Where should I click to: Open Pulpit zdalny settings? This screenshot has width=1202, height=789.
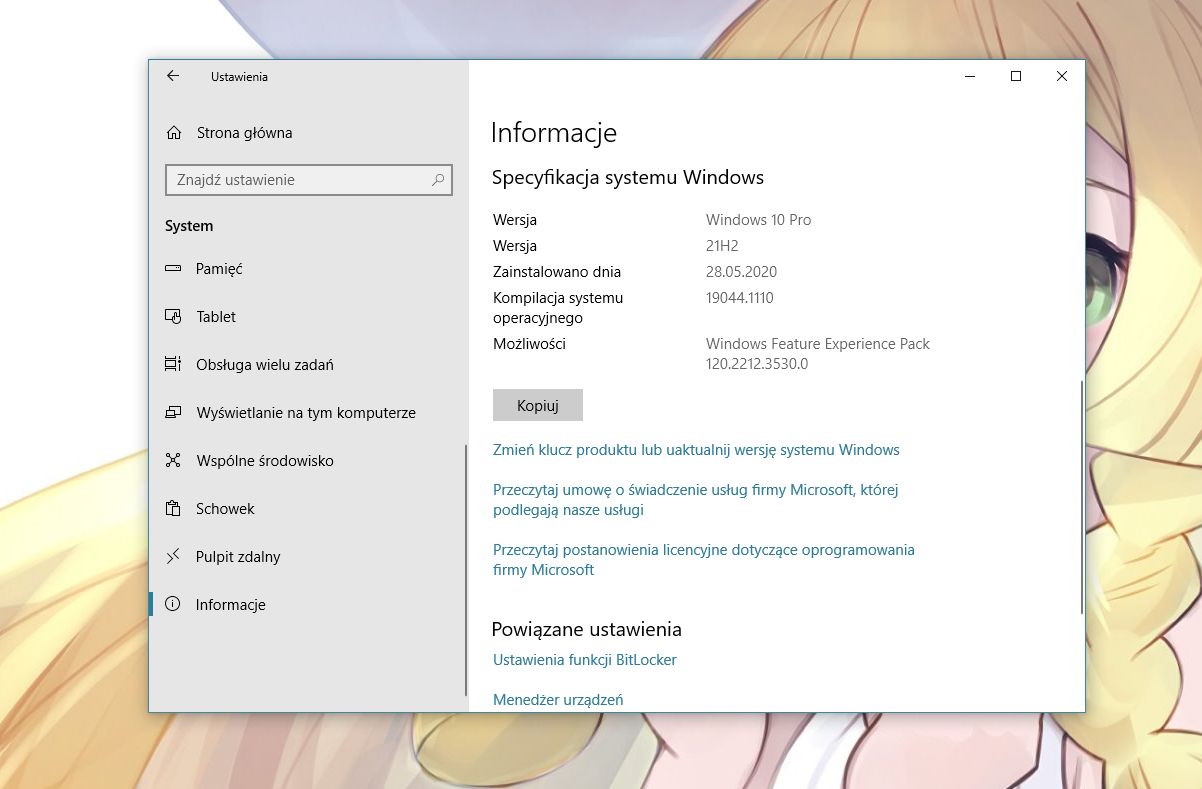pos(308,557)
